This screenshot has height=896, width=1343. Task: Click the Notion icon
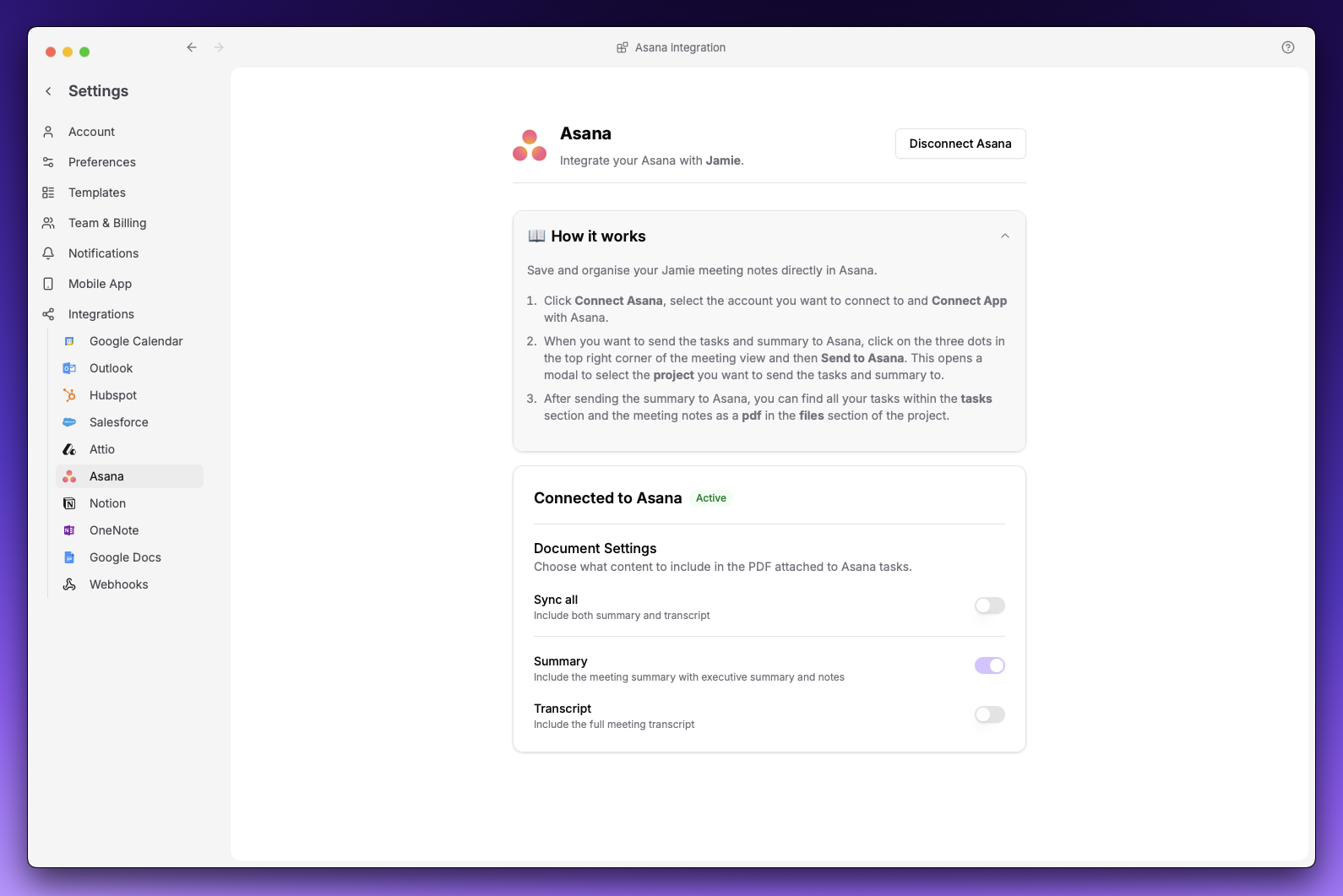pyautogui.click(x=69, y=503)
